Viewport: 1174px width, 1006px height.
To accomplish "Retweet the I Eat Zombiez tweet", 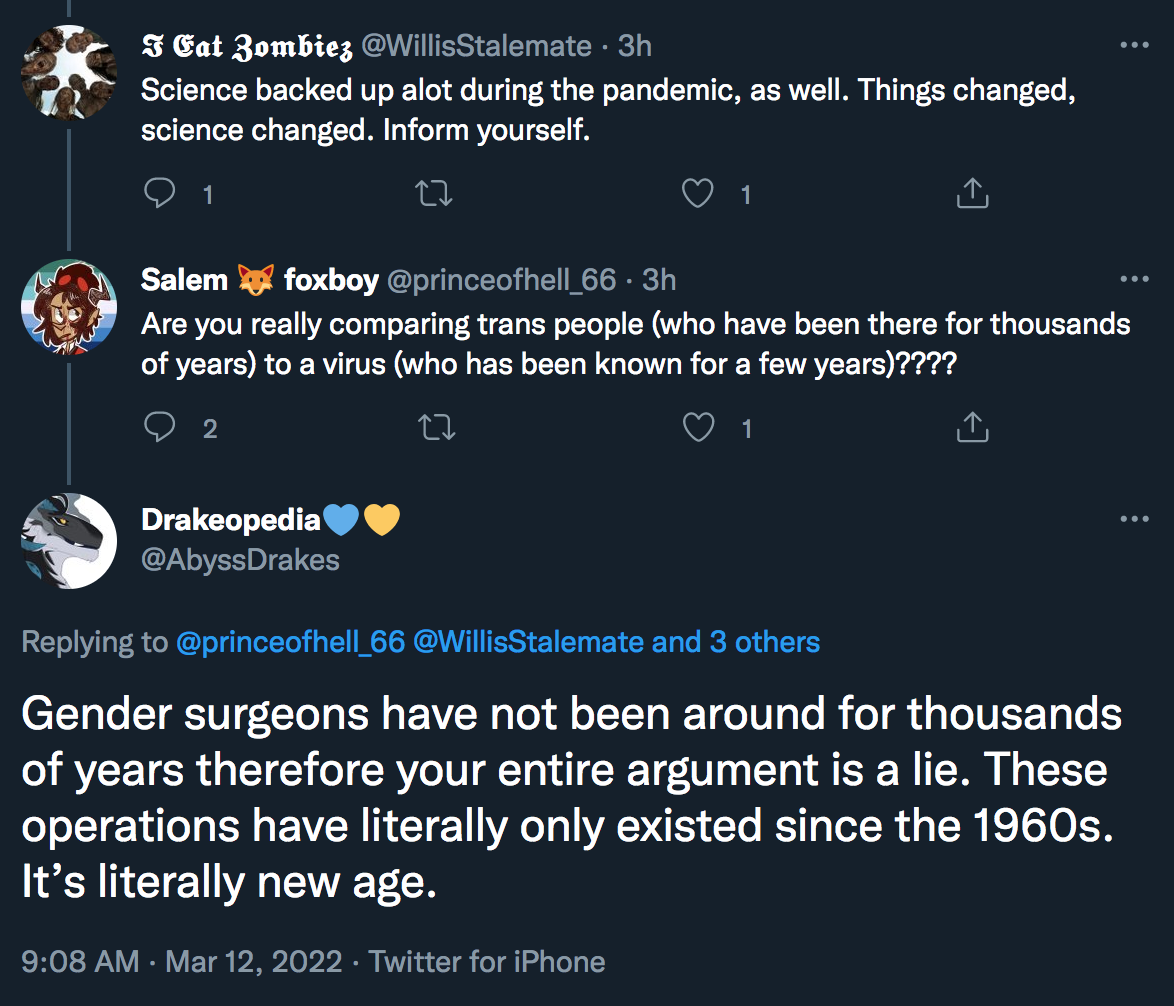I will [434, 194].
